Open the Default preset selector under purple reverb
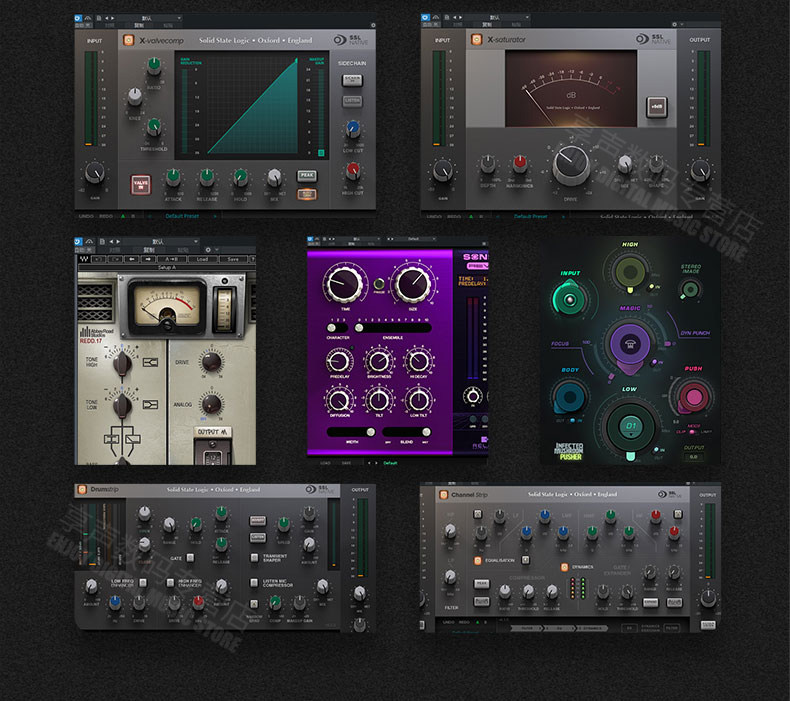The image size is (790, 701). (x=390, y=463)
